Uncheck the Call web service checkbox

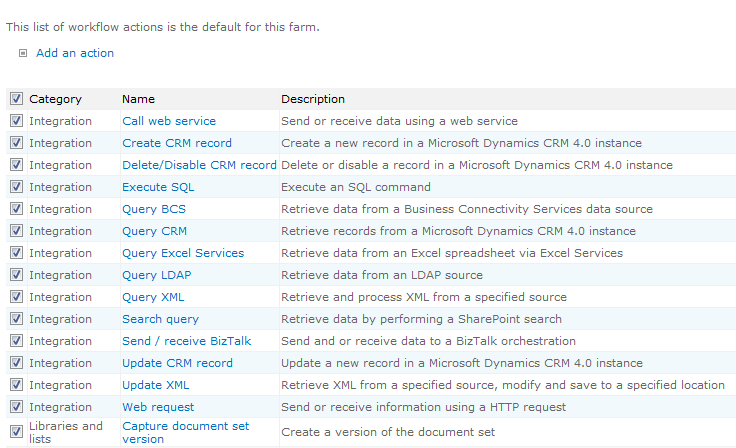[16, 121]
